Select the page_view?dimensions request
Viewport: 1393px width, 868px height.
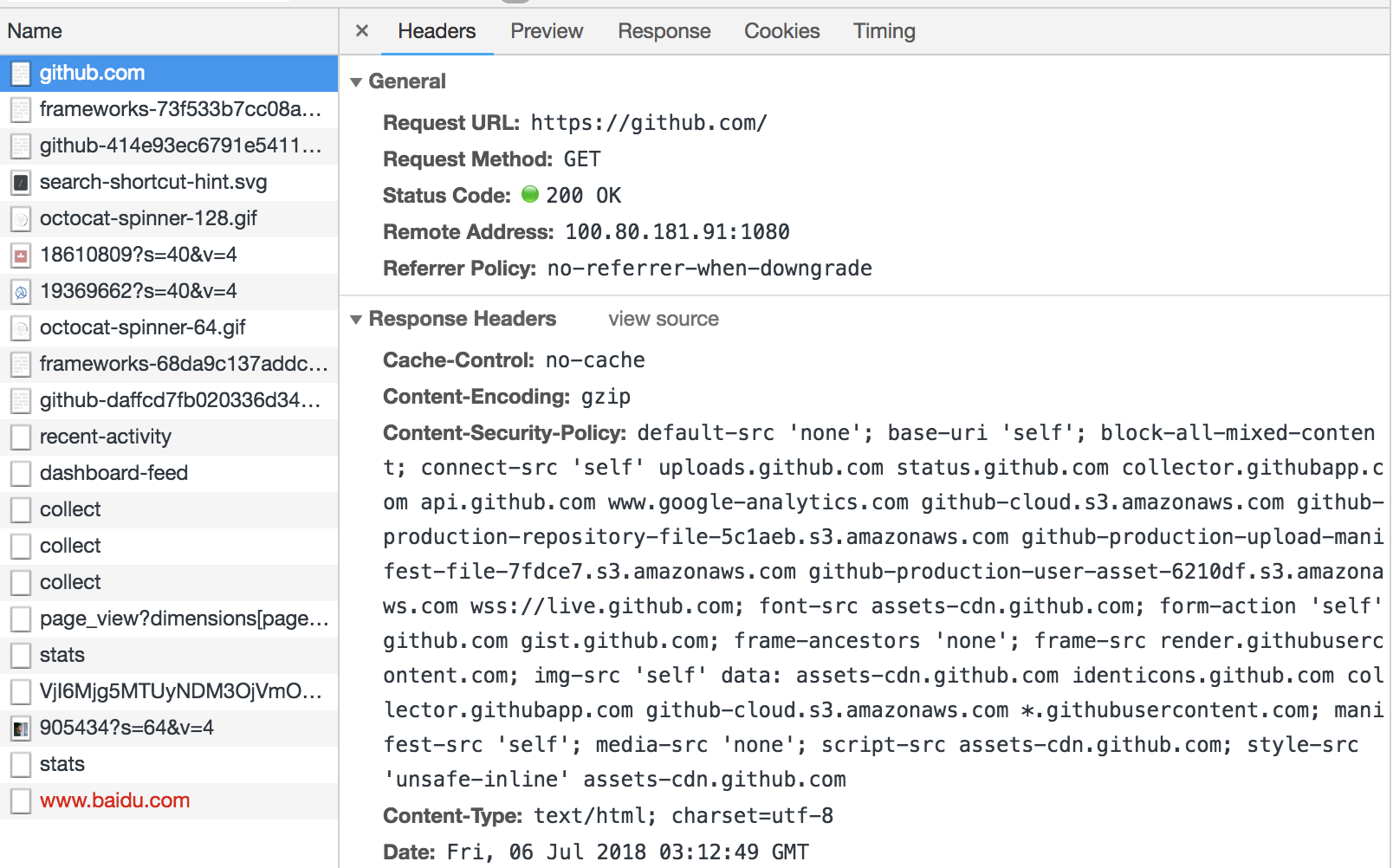click(x=169, y=619)
